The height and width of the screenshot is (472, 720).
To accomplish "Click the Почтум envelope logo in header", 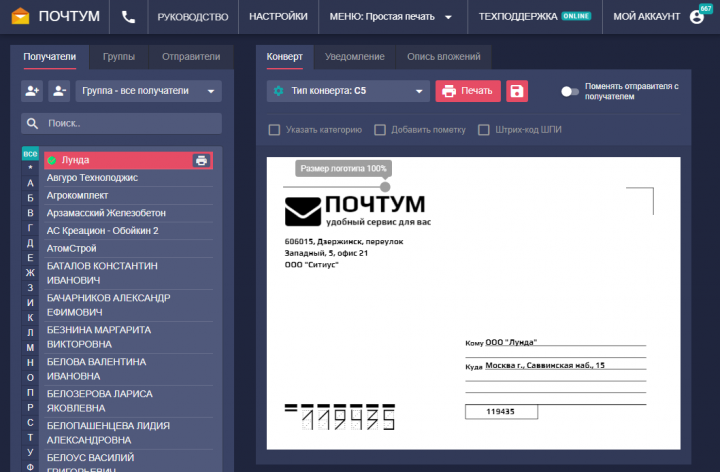I will click(20, 16).
